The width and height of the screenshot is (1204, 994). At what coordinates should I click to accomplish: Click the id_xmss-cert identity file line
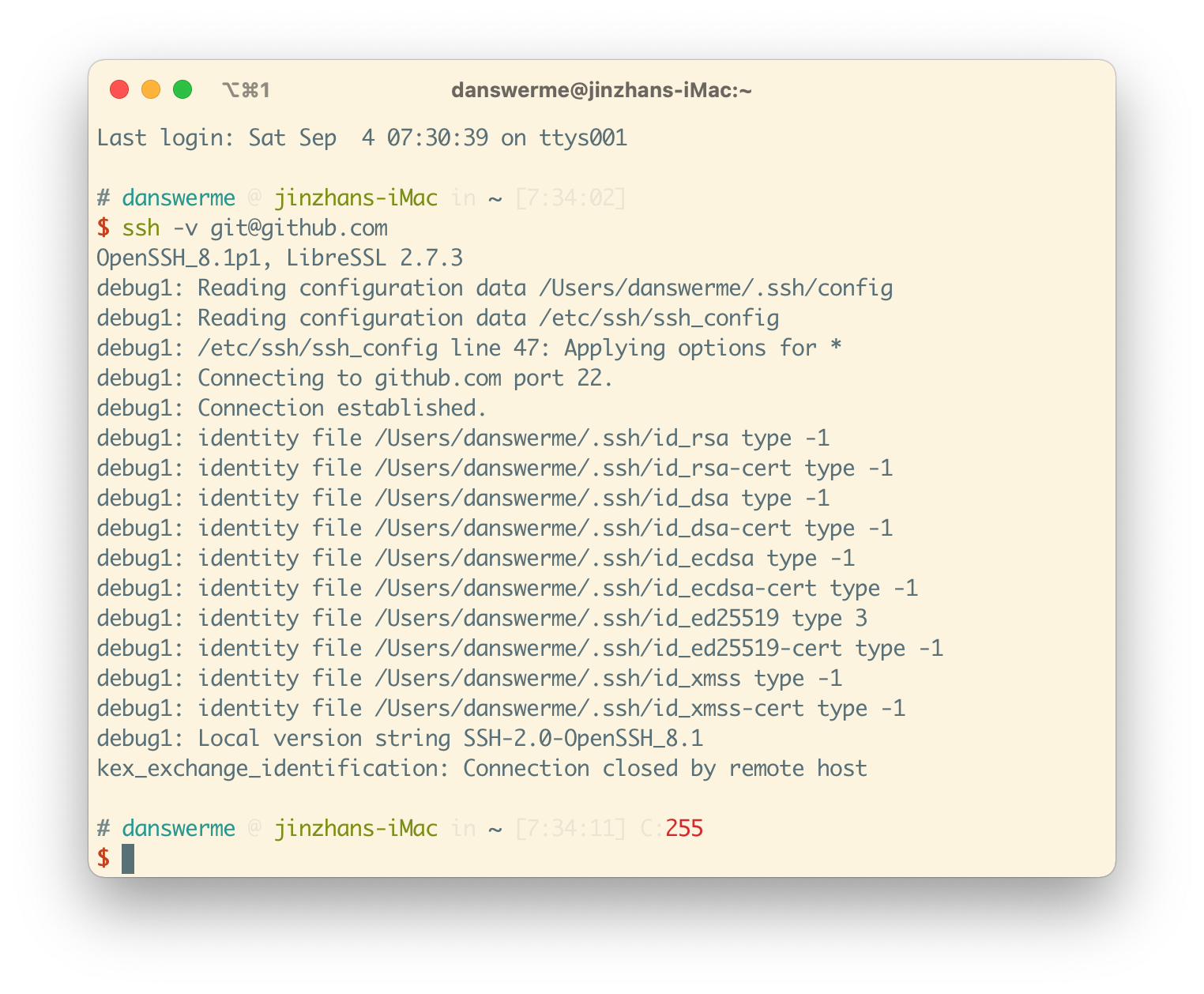501,709
